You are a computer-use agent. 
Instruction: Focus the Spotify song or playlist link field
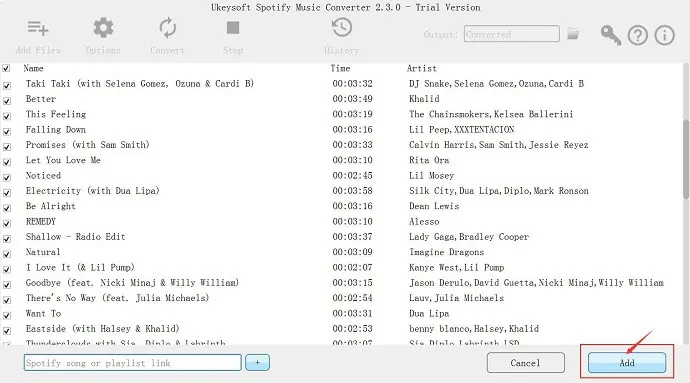132,363
